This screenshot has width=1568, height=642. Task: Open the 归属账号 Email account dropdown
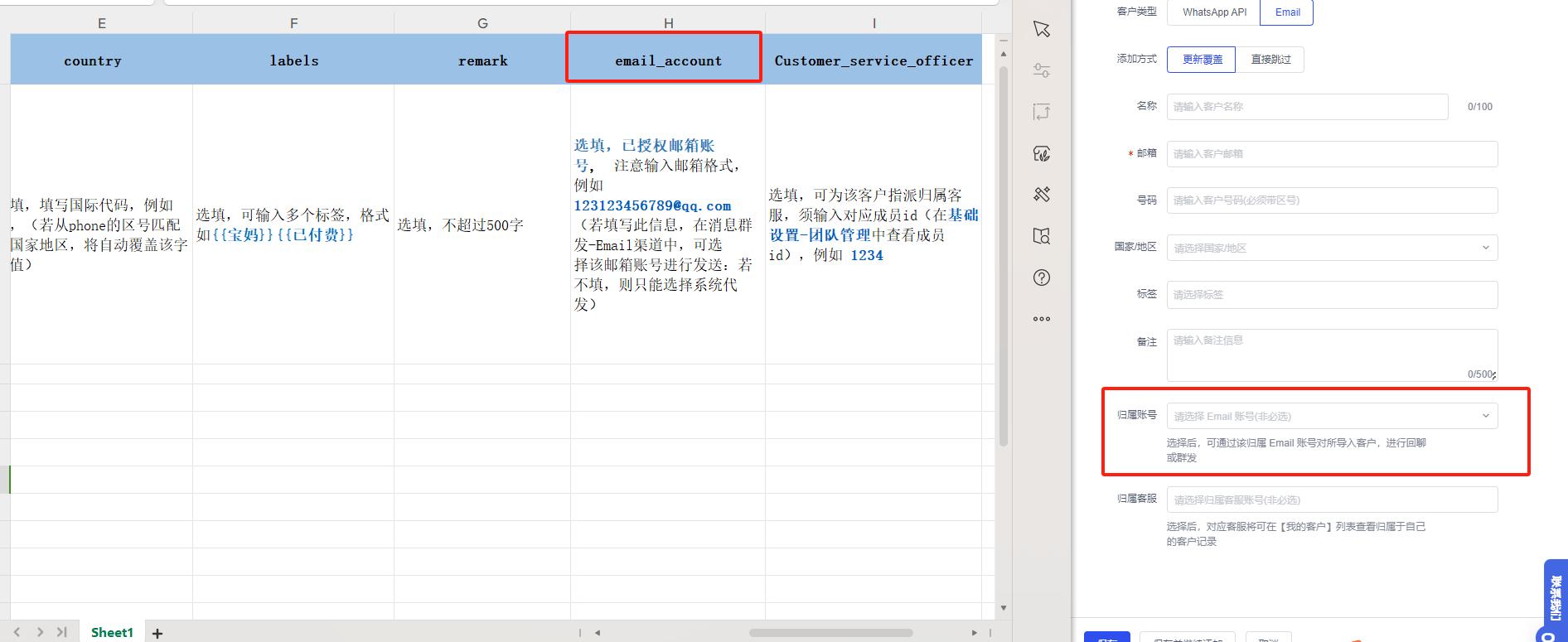1332,416
